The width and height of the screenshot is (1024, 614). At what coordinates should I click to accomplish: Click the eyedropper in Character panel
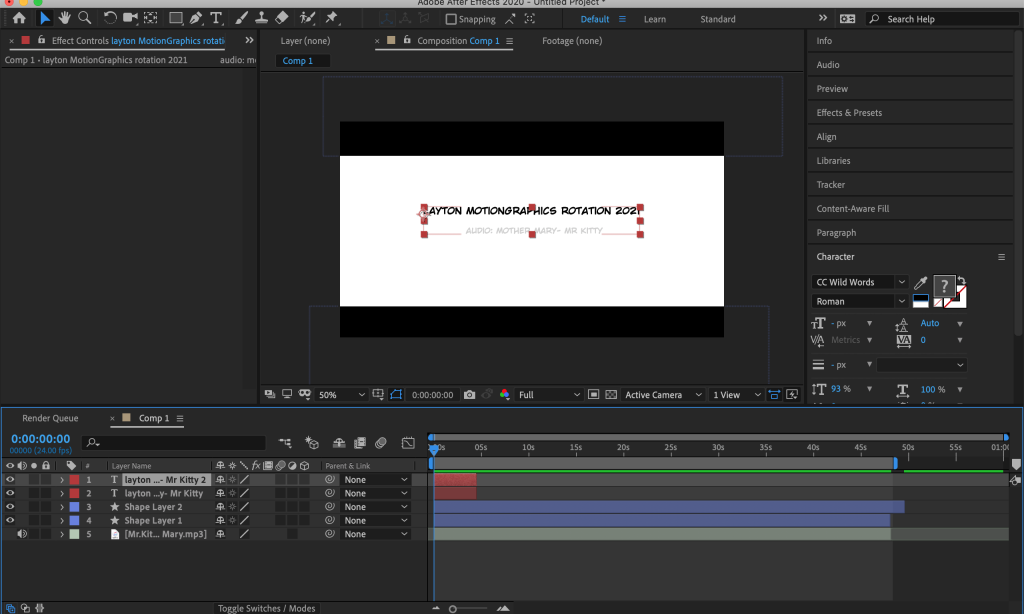tap(920, 283)
